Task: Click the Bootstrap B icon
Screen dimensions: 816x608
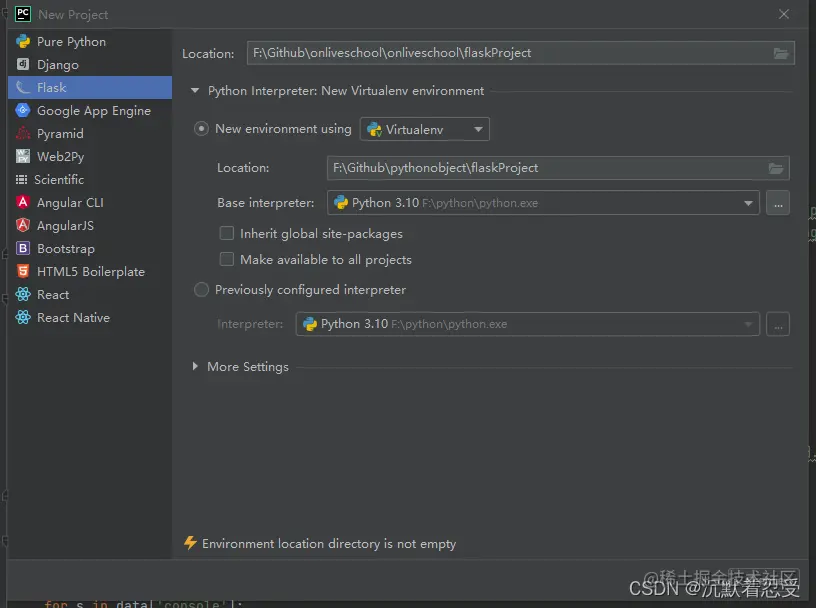Action: coord(23,248)
